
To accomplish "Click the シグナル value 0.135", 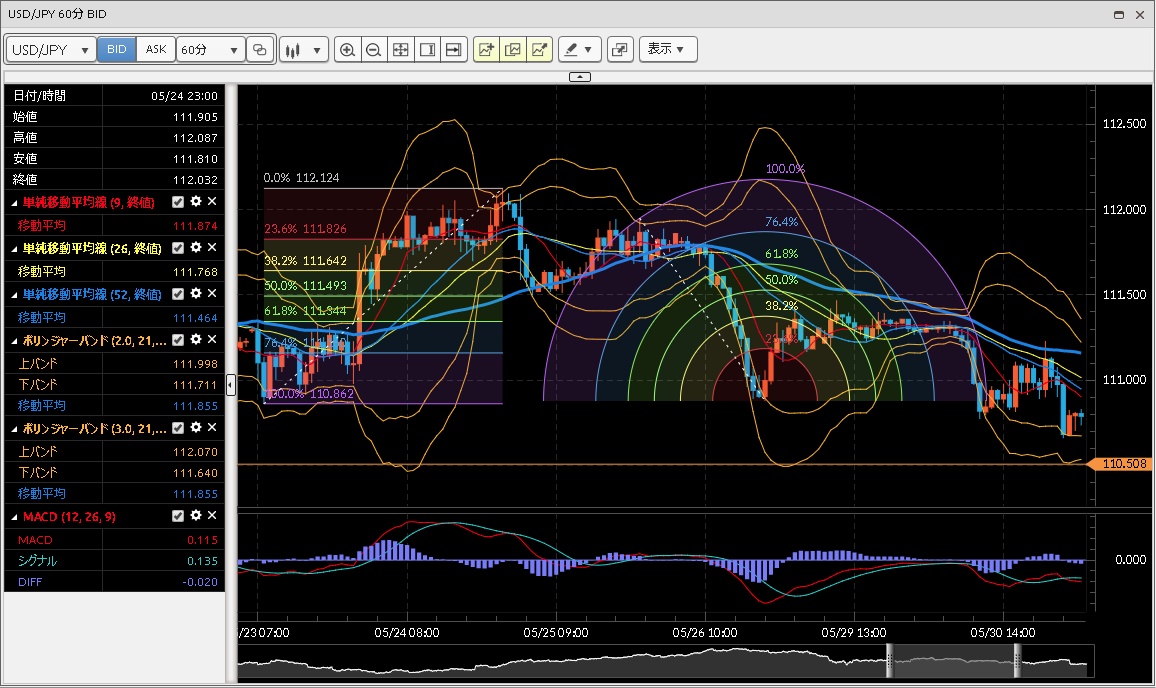I will click(x=202, y=561).
